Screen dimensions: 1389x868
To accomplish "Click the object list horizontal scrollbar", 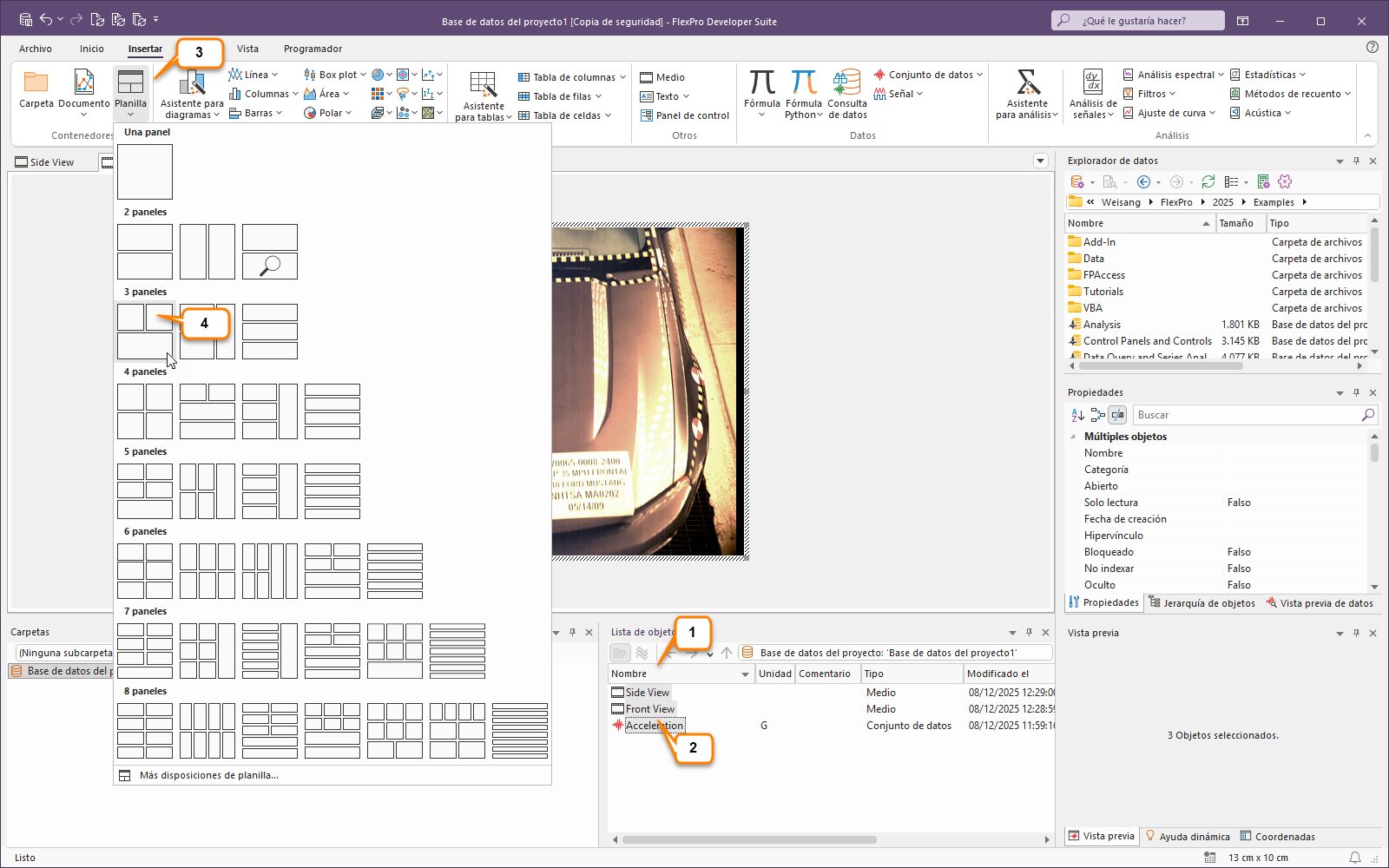I will pos(748,839).
